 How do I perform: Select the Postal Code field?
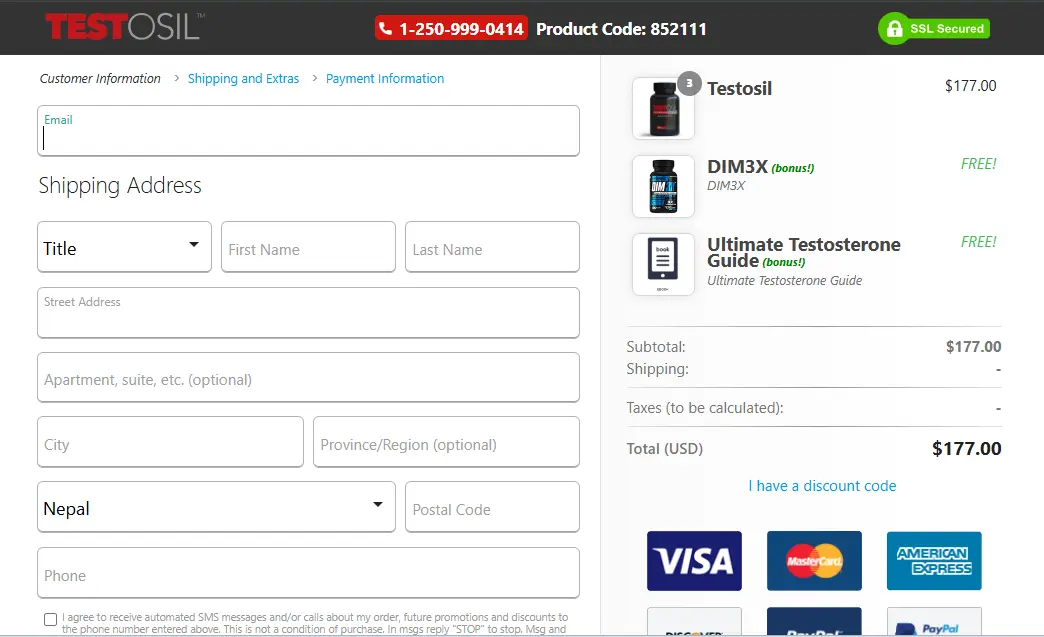(x=492, y=508)
